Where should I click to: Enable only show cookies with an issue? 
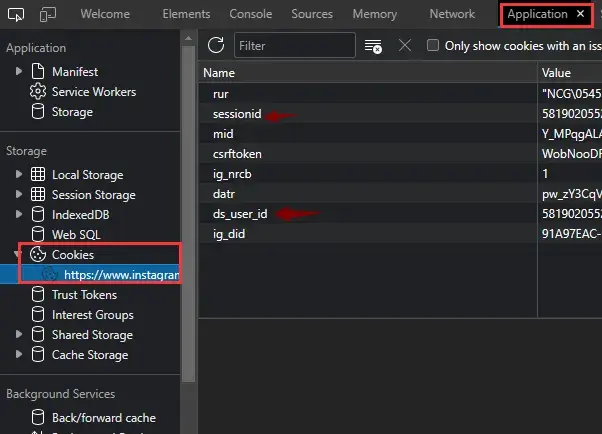point(433,45)
